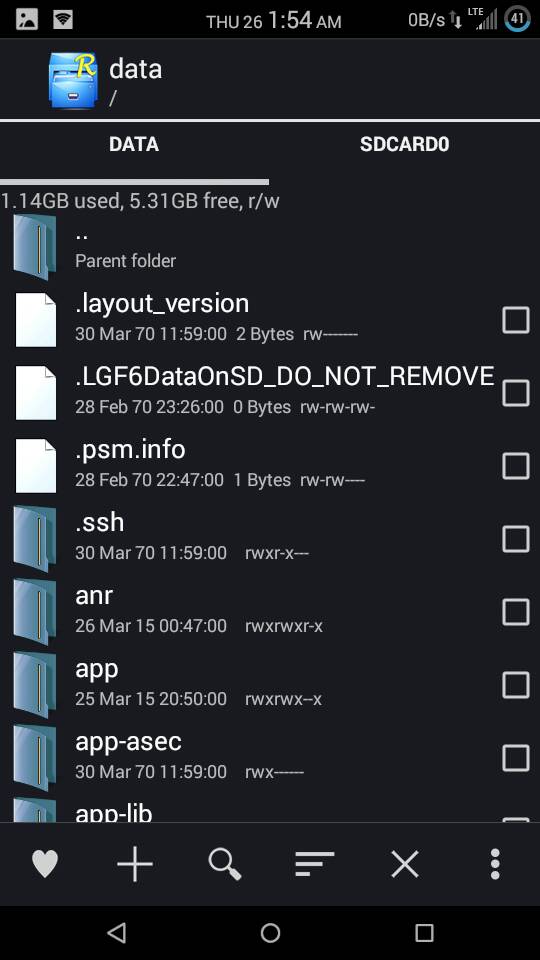Switch to the SDCARD0 tab
The height and width of the screenshot is (960, 540).
tap(405, 144)
